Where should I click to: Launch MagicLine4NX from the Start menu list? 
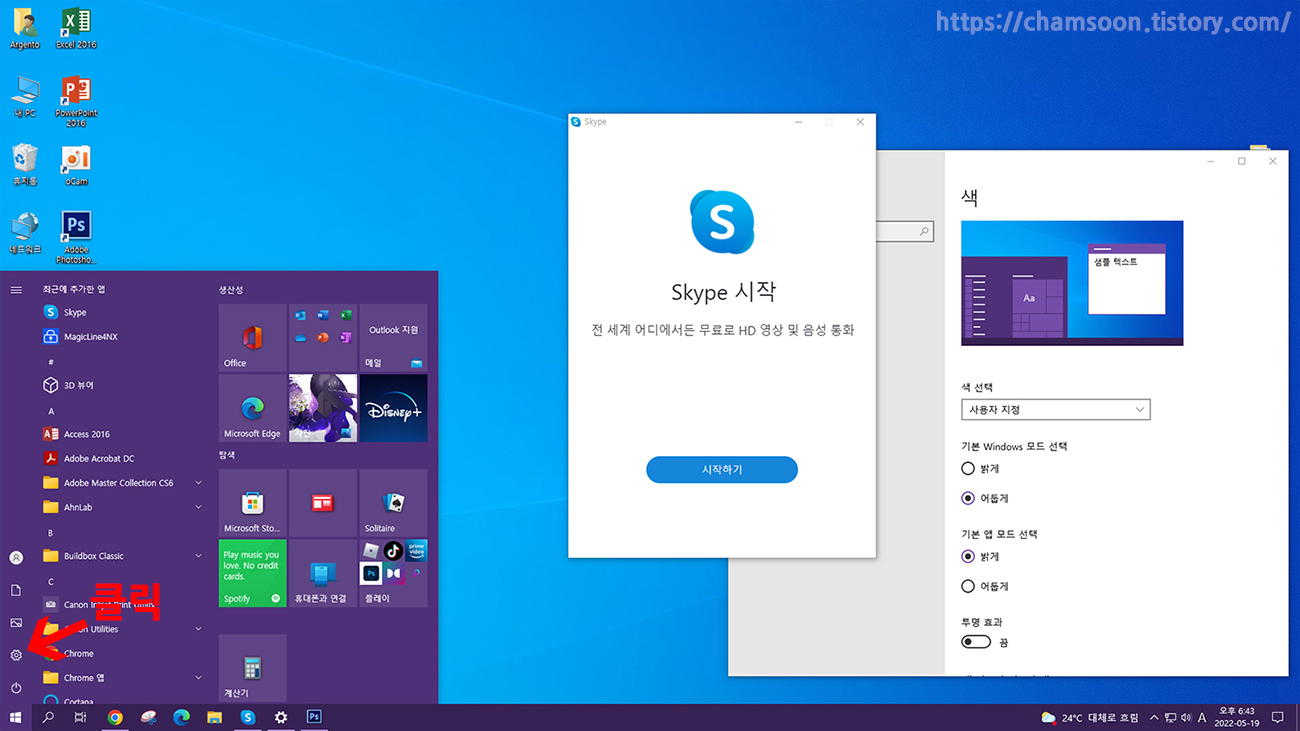click(x=120, y=337)
